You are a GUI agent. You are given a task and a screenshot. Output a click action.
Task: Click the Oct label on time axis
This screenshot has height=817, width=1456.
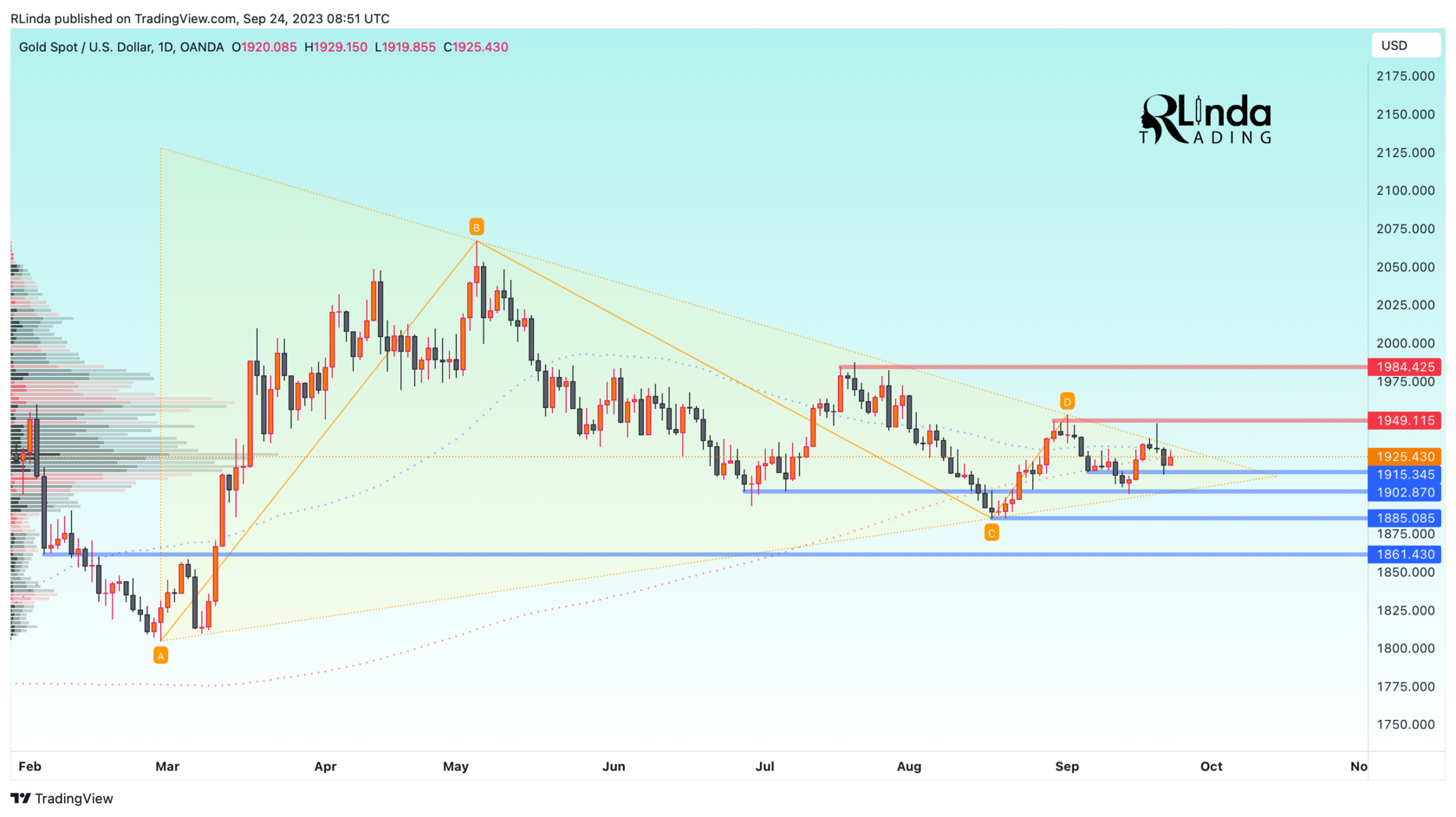(x=1211, y=766)
